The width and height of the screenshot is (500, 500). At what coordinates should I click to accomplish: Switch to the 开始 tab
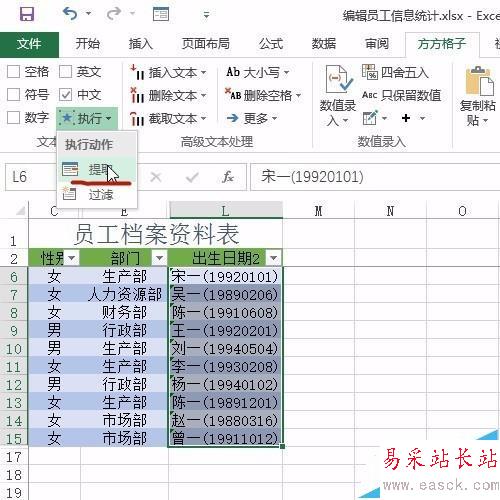[x=88, y=44]
